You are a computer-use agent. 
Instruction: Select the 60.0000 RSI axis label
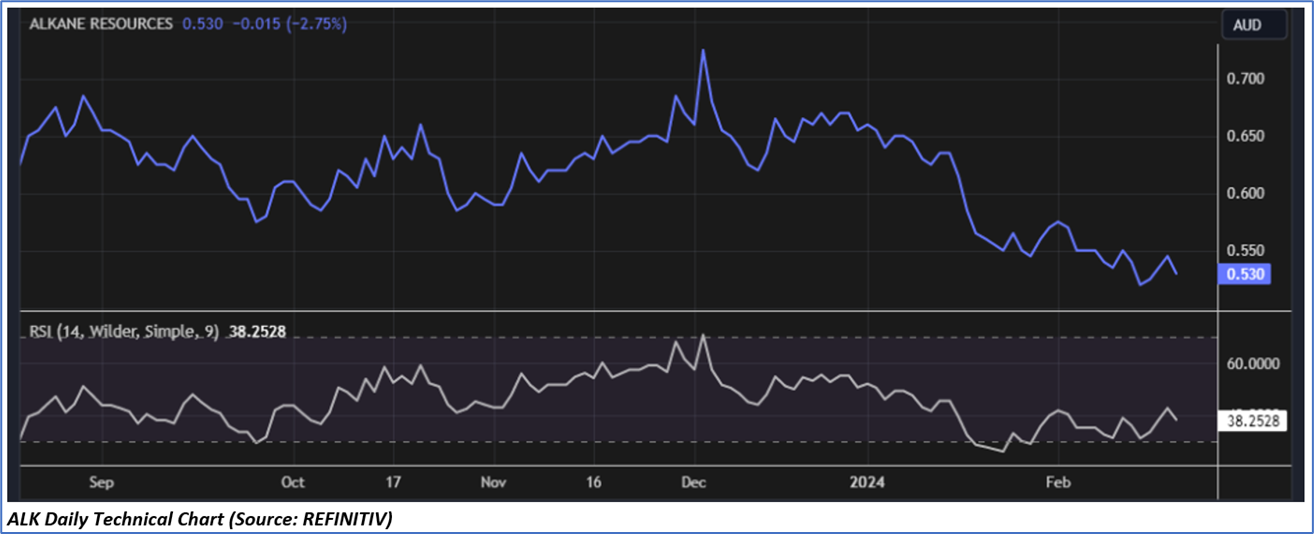(x=1250, y=365)
